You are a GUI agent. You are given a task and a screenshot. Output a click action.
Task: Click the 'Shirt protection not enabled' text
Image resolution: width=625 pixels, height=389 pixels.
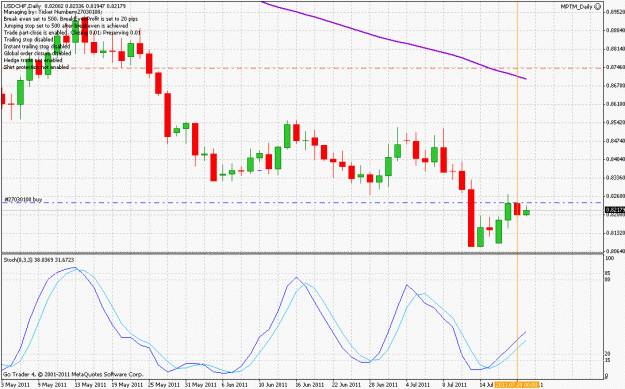pyautogui.click(x=36, y=67)
